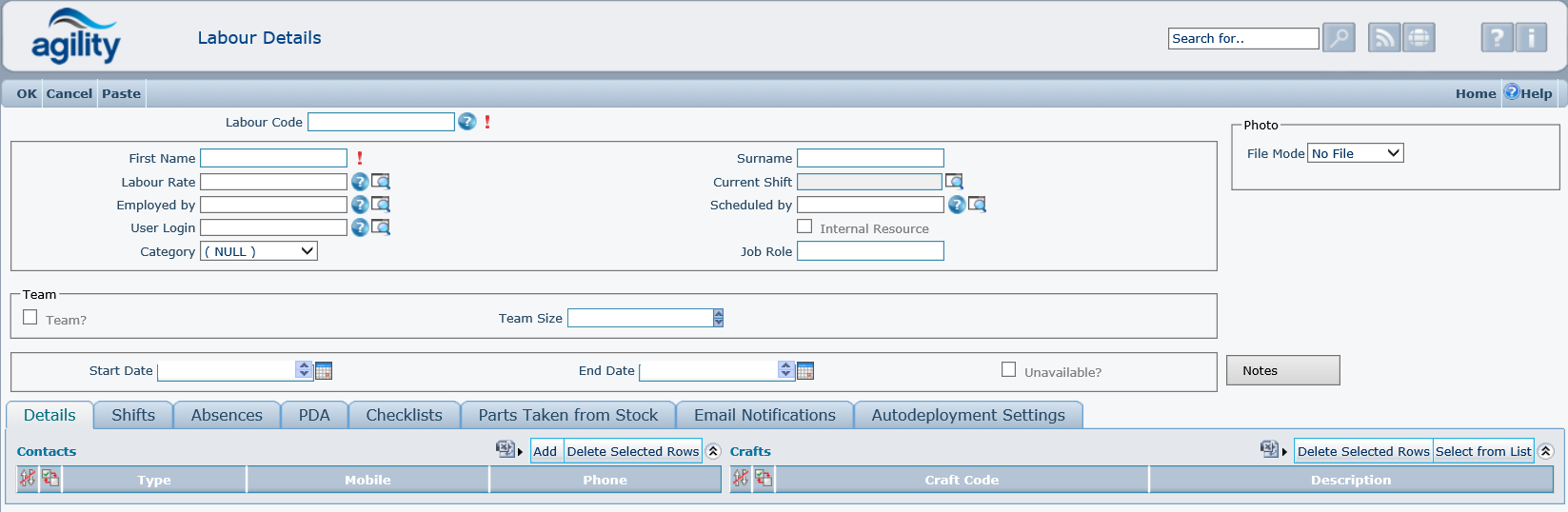Viewport: 1568px width, 512px height.
Task: Open End Date calendar picker icon
Action: tap(805, 371)
